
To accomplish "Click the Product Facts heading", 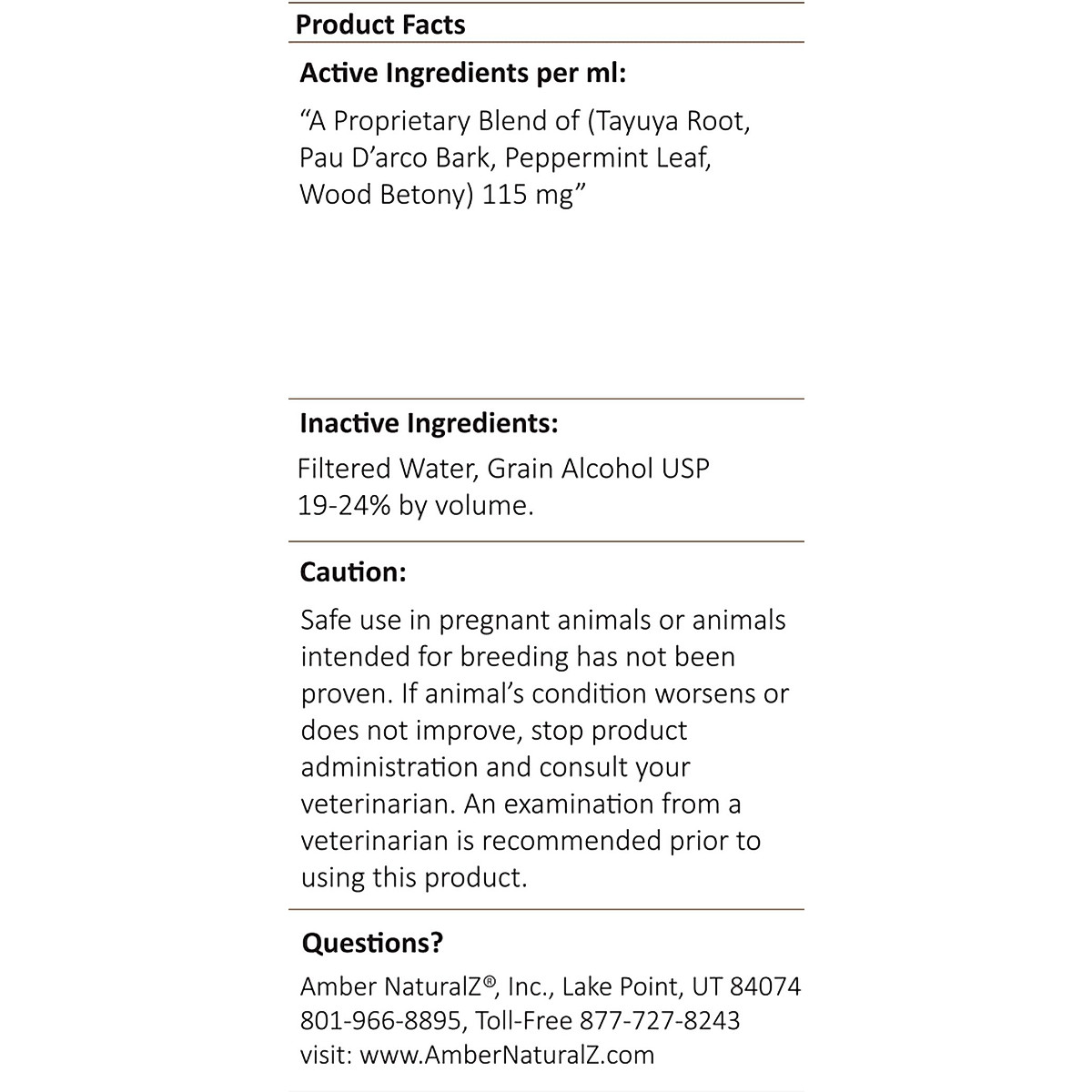I will [380, 25].
